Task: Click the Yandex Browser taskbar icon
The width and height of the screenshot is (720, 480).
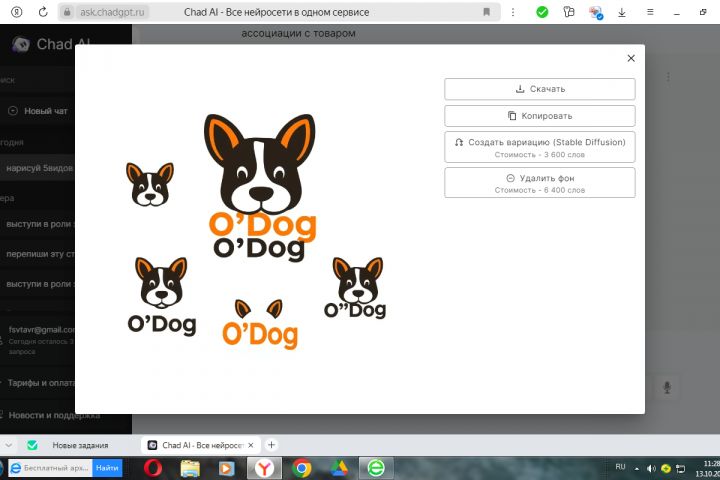Action: [264, 468]
